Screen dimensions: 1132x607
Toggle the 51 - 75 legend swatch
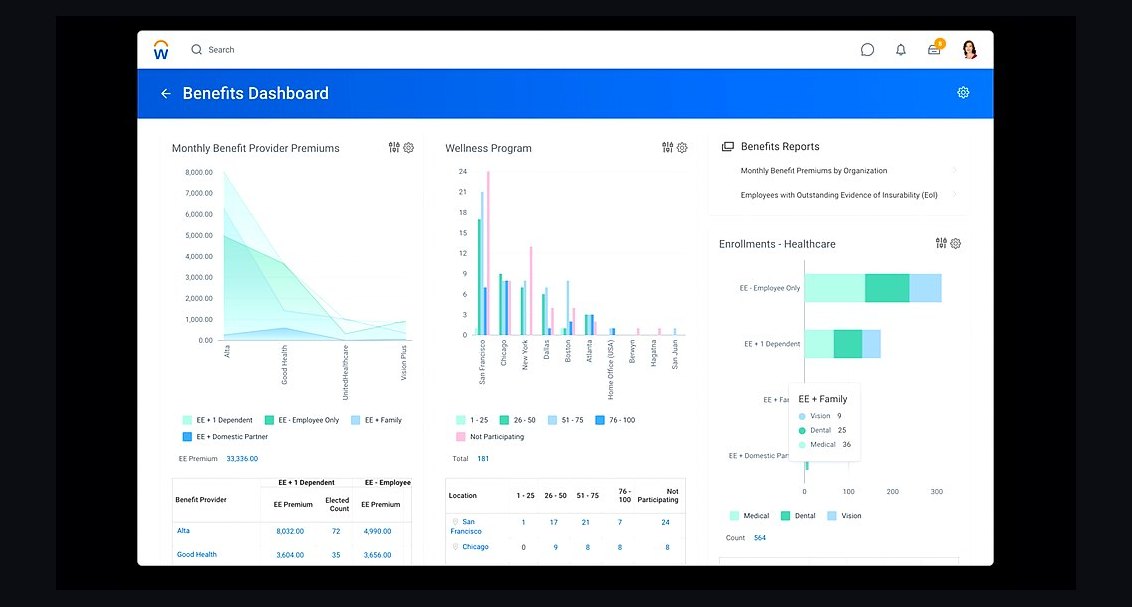(552, 420)
